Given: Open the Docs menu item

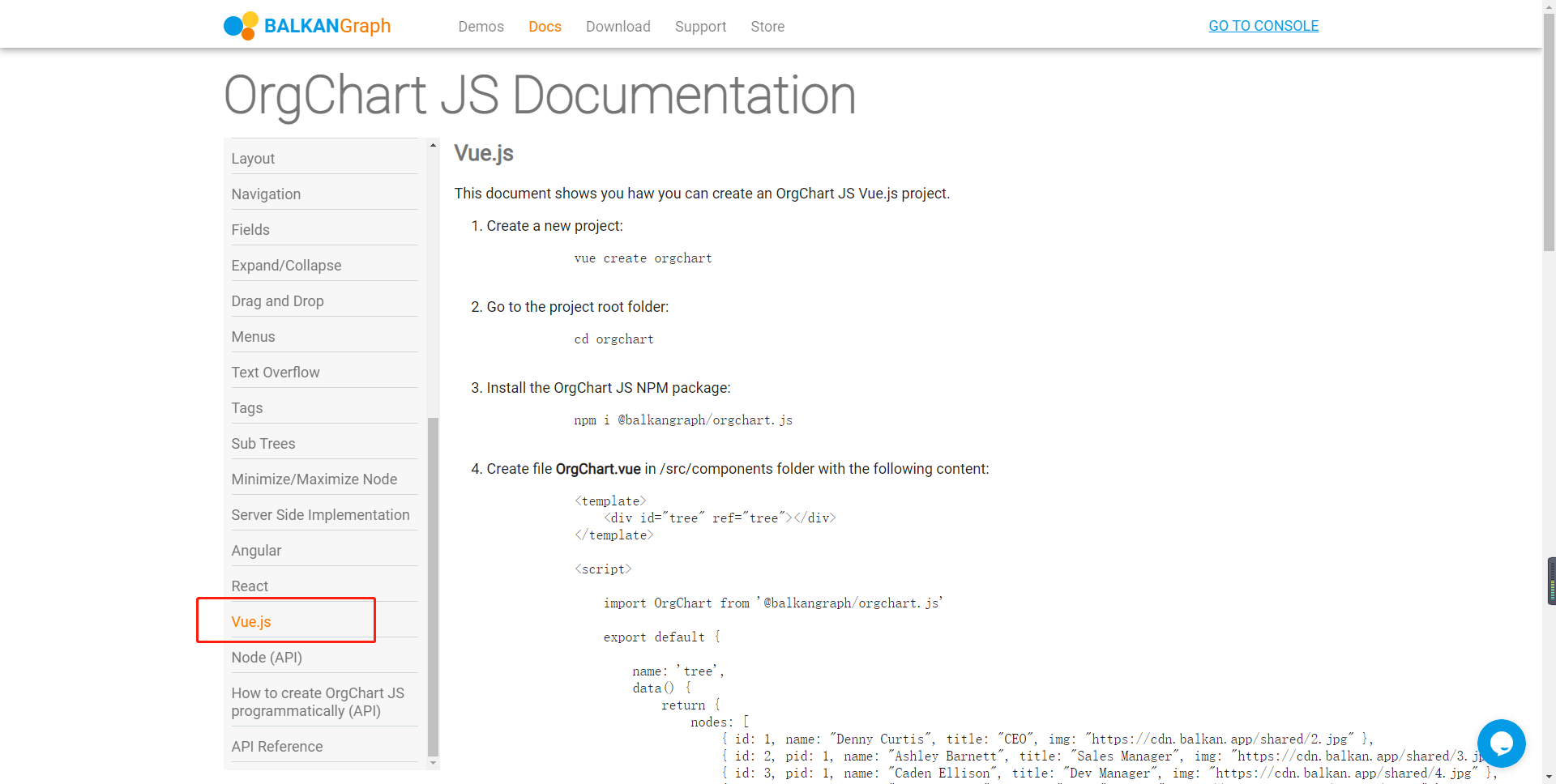Looking at the screenshot, I should click(x=545, y=27).
